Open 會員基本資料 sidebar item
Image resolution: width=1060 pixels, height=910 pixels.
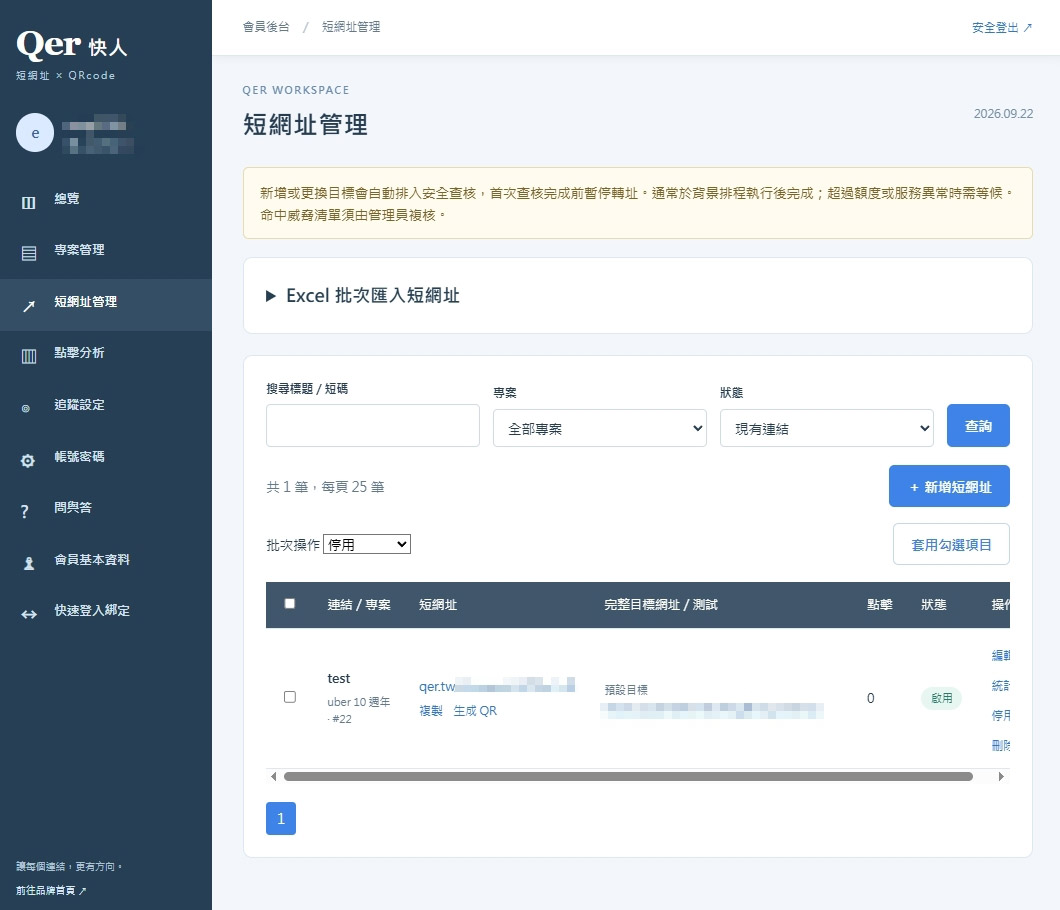[105, 560]
